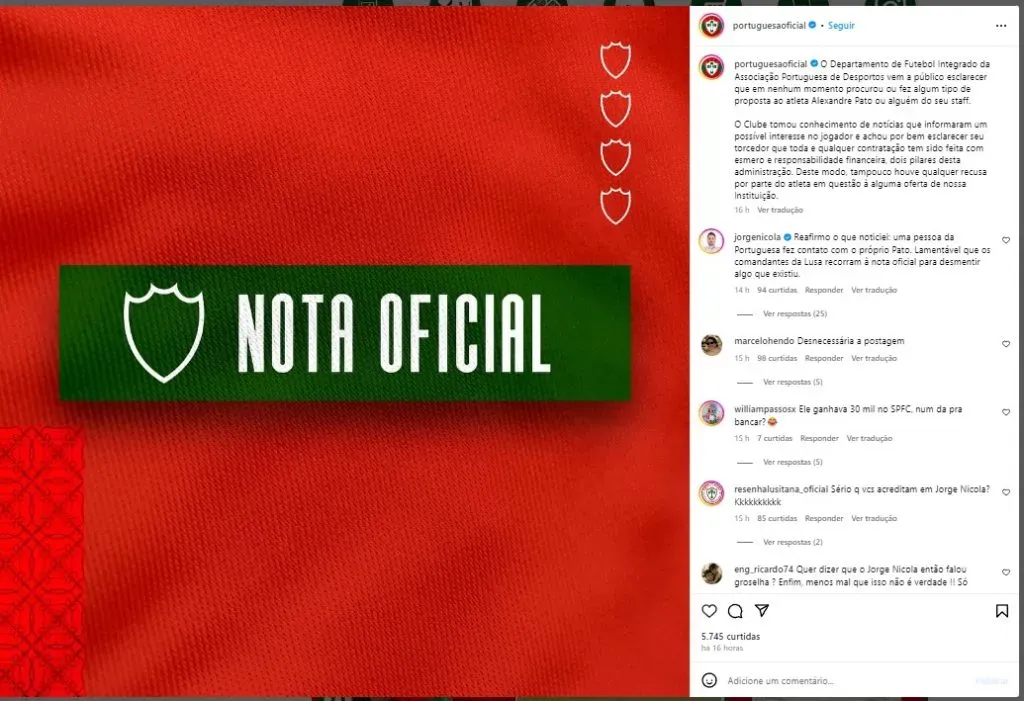Viewport: 1024px width, 701px height.
Task: Show 5 replies under marcelohendo's comment
Action: pos(792,382)
